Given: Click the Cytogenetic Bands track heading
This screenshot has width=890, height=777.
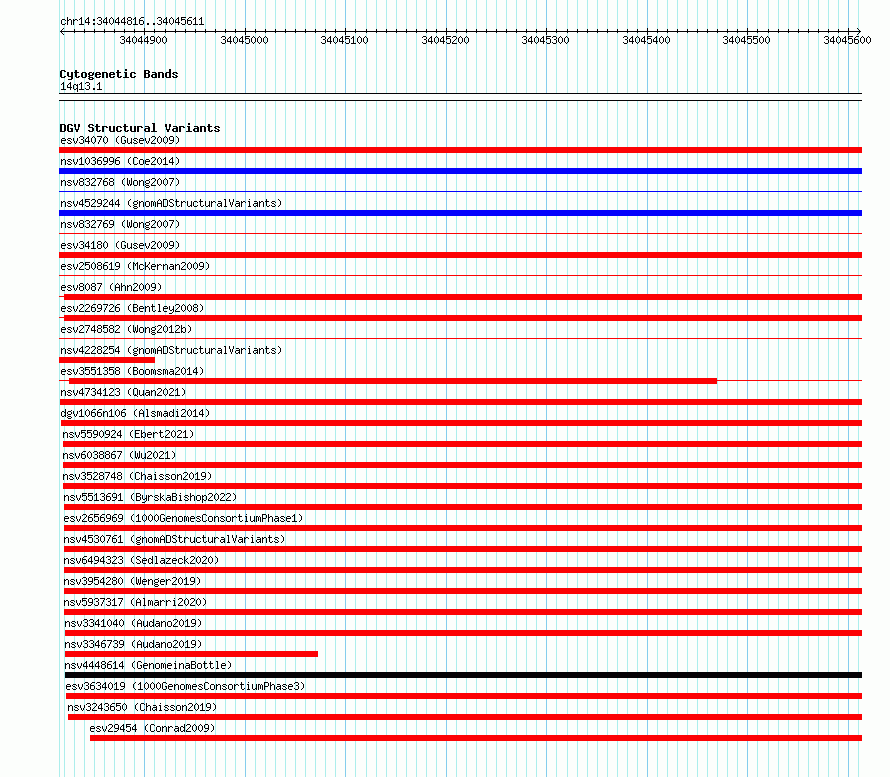Looking at the screenshot, I should coord(119,74).
